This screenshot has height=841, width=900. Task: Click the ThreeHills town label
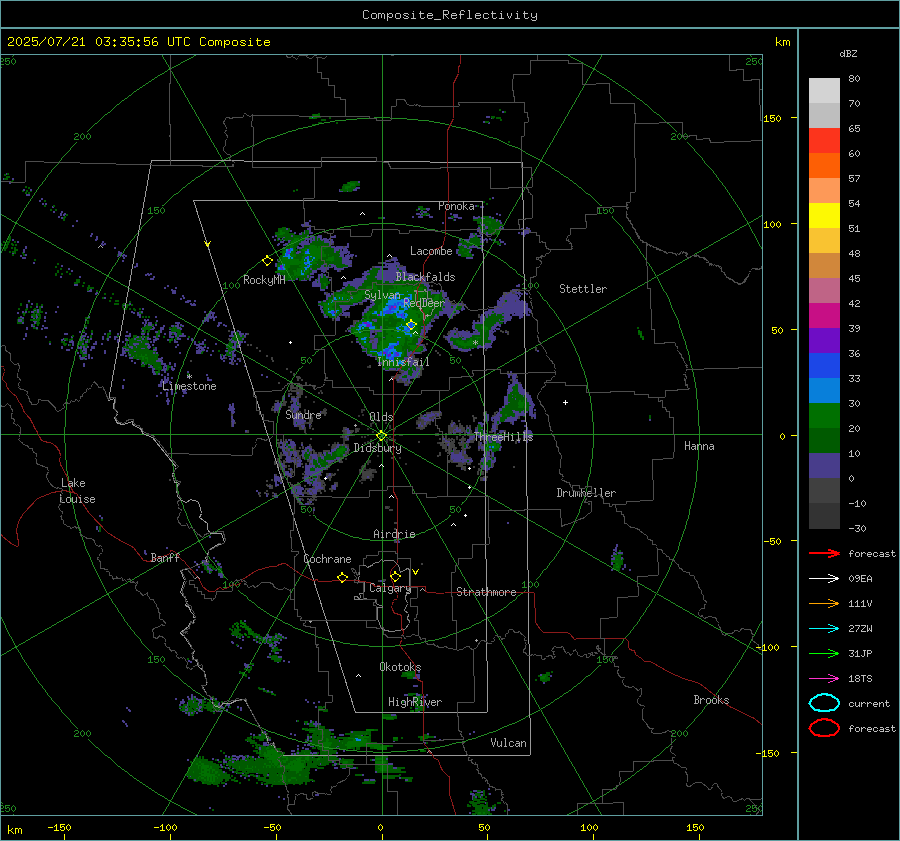point(503,437)
